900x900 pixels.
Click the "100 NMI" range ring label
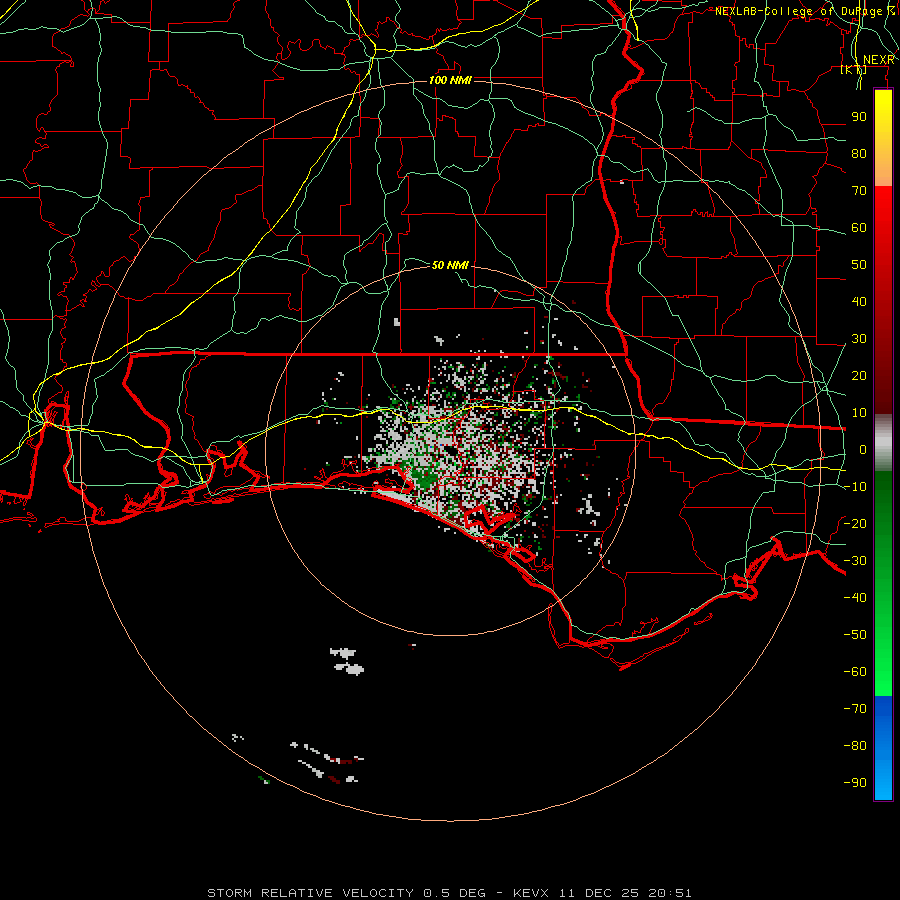click(x=450, y=80)
